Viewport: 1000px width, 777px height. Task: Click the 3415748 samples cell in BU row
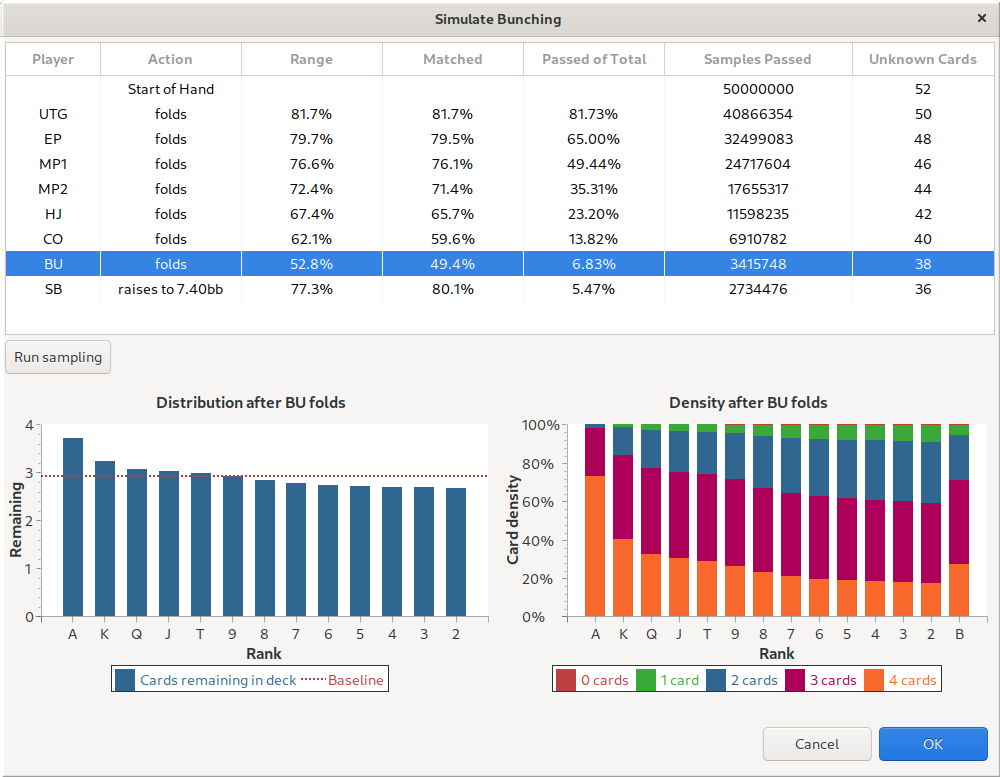(758, 263)
